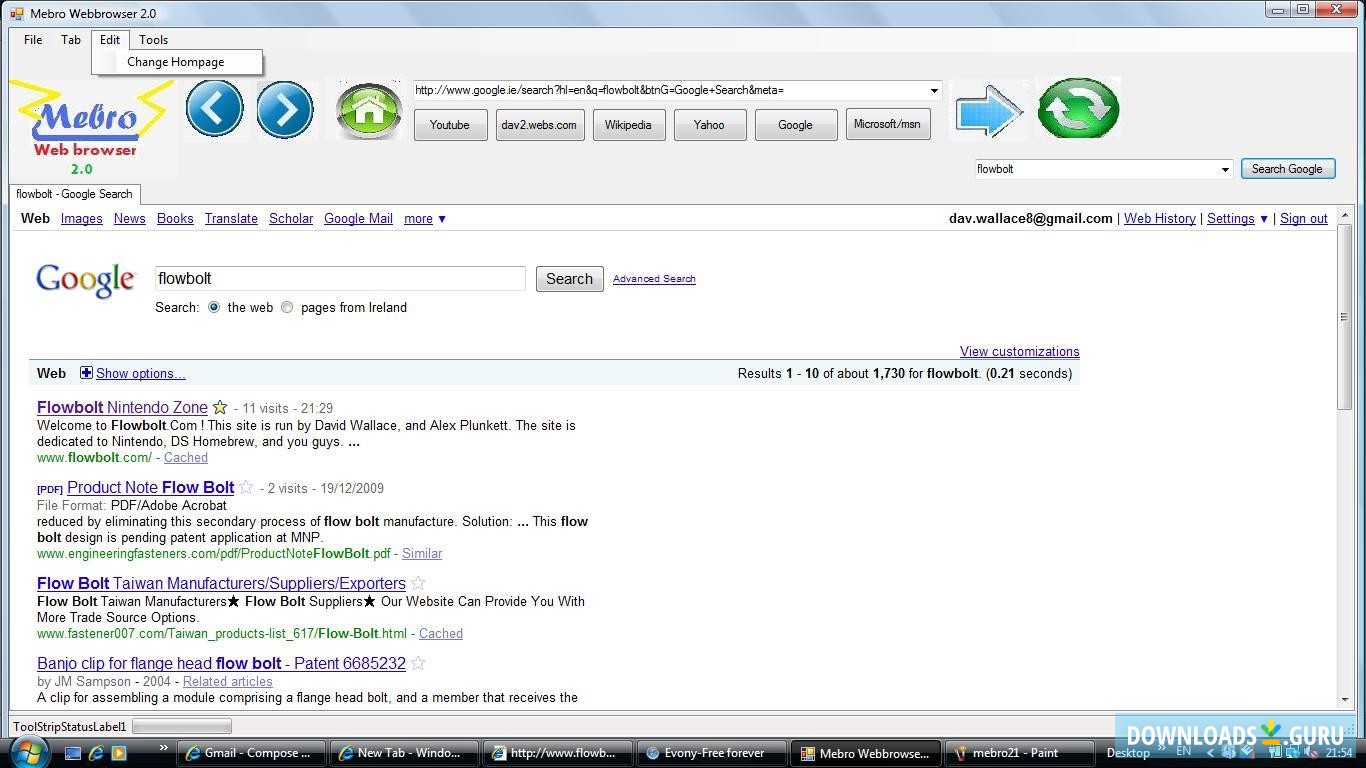Click the Mebro back navigation arrow
Image resolution: width=1366 pixels, height=768 pixels.
coord(214,108)
